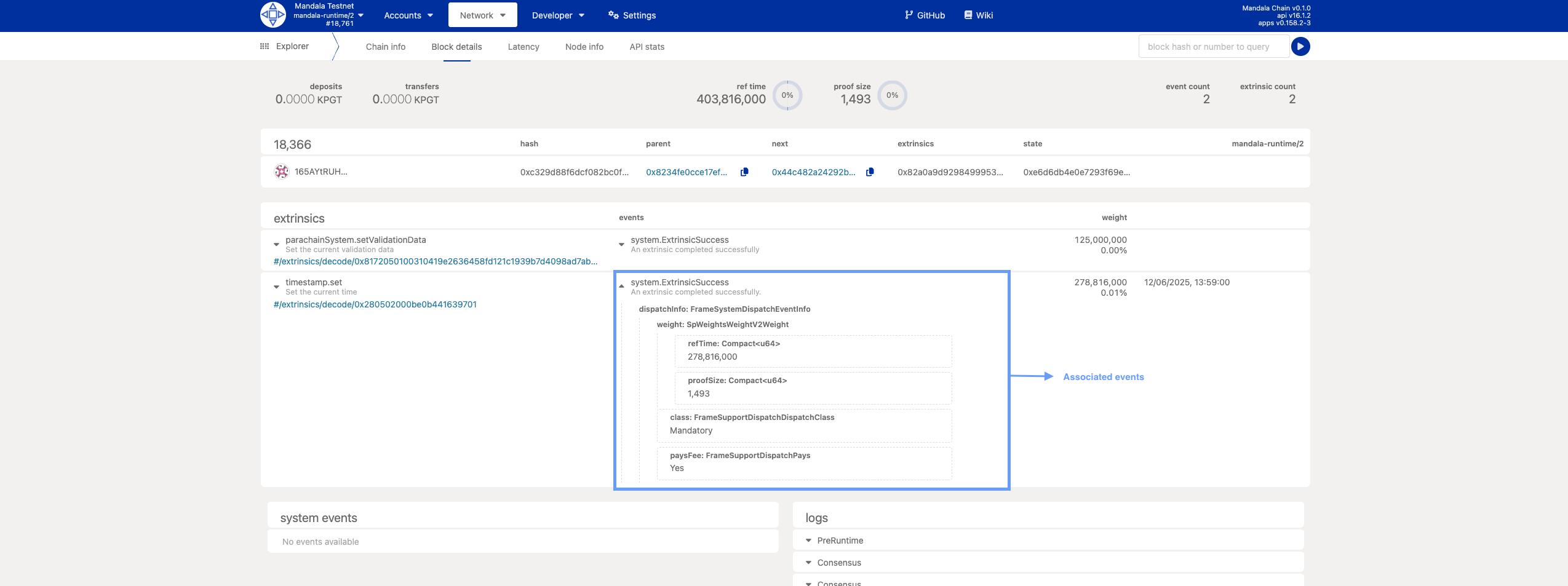Click the 165AYtRUH validator identicon
Image resolution: width=1568 pixels, height=586 pixels.
tap(282, 172)
